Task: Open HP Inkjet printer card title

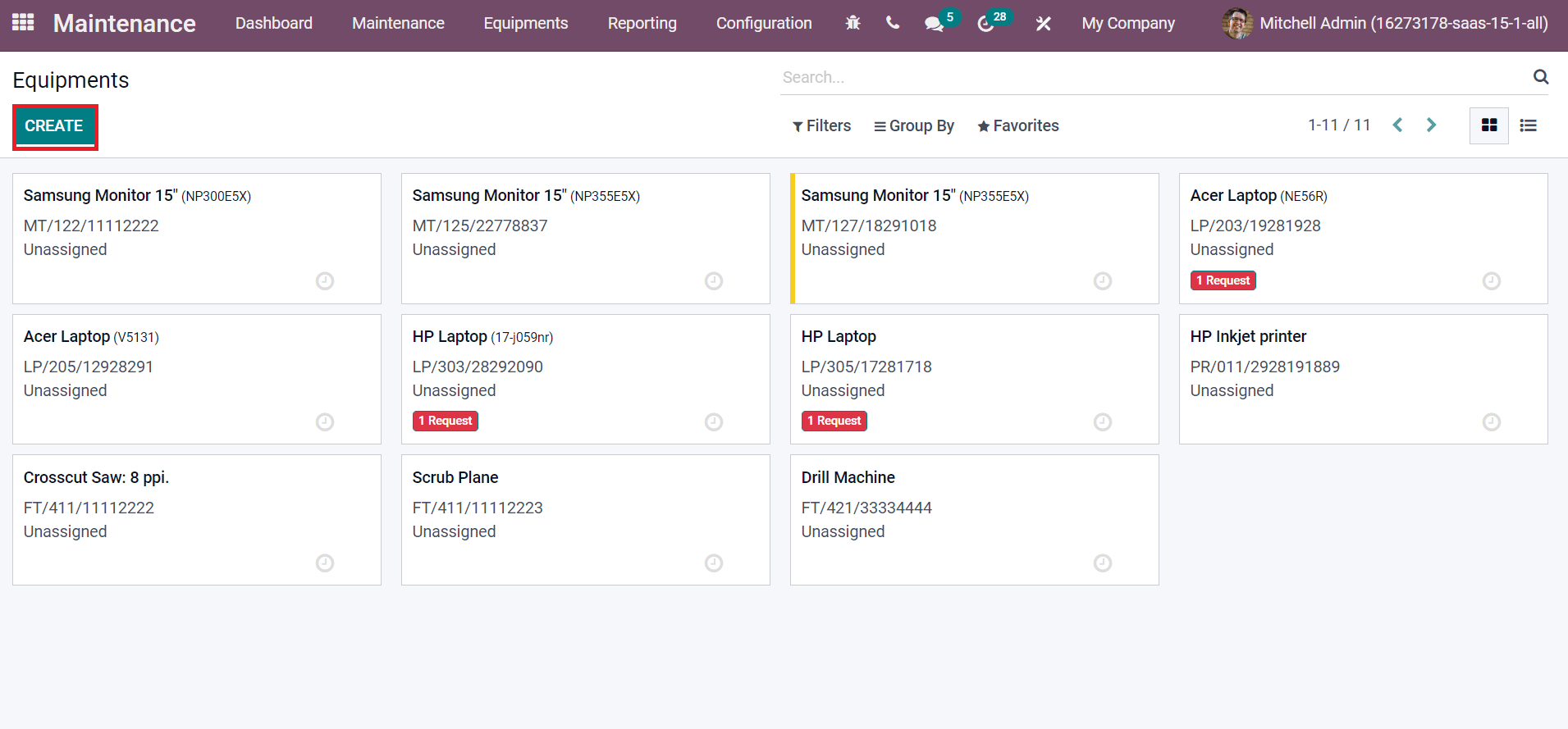Action: click(1248, 336)
